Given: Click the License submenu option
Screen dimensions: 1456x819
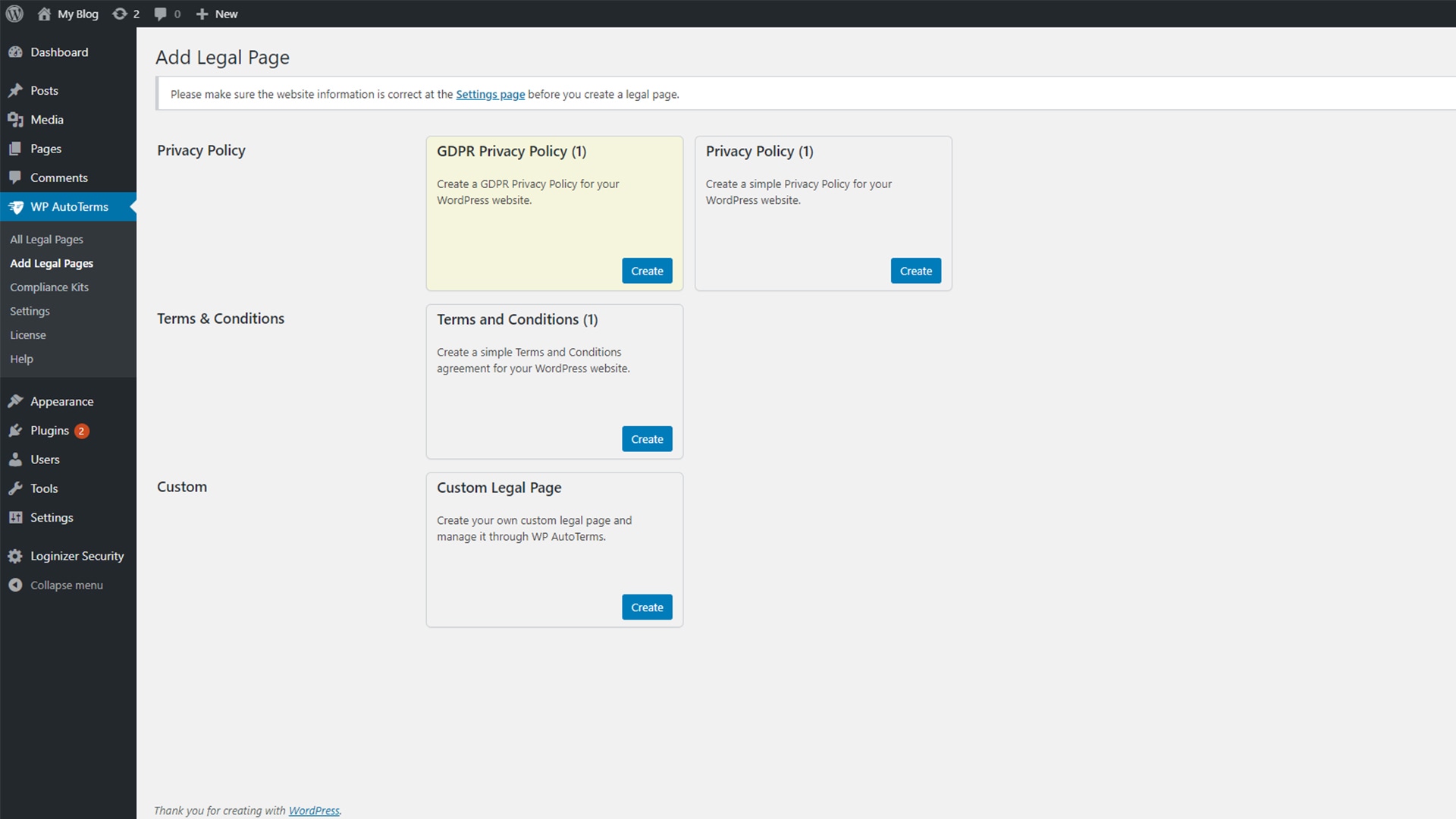Looking at the screenshot, I should pyautogui.click(x=28, y=335).
